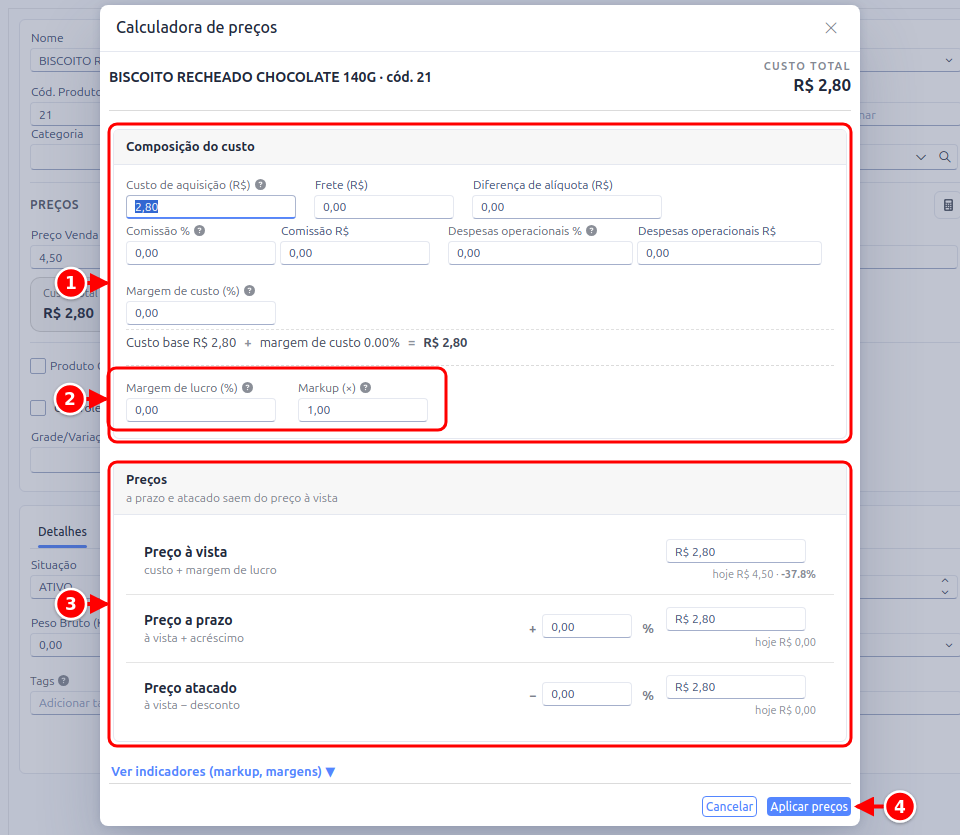960x835 pixels.
Task: Open help icon for Despesas operacionais %
Action: point(591,231)
